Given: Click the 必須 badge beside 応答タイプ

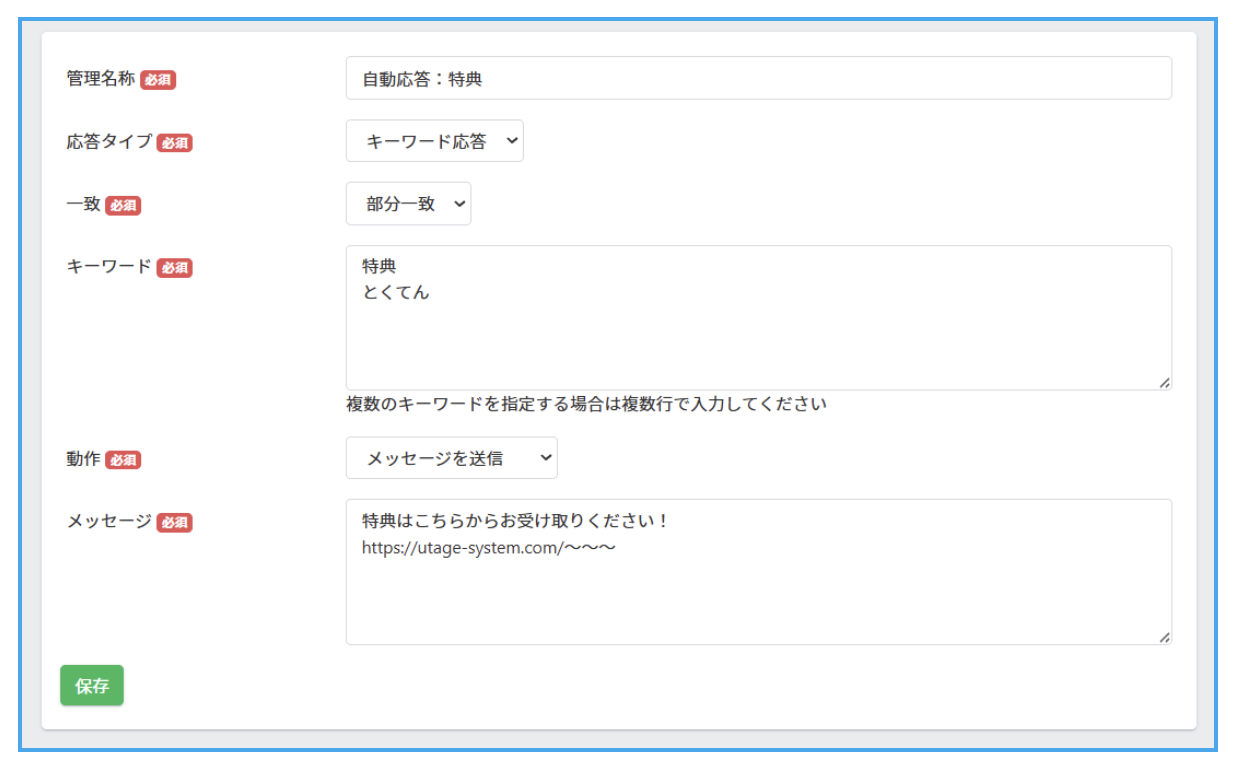Looking at the screenshot, I should (174, 143).
